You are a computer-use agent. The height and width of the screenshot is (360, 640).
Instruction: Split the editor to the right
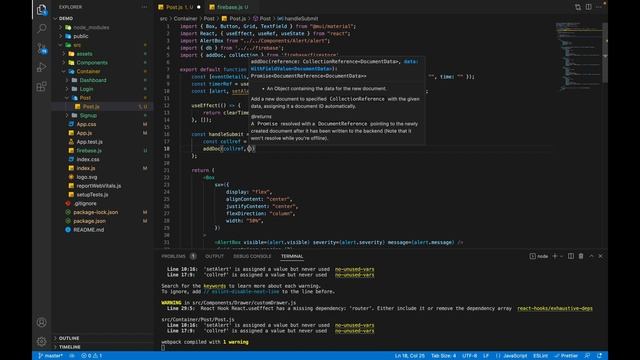tap(589, 7)
